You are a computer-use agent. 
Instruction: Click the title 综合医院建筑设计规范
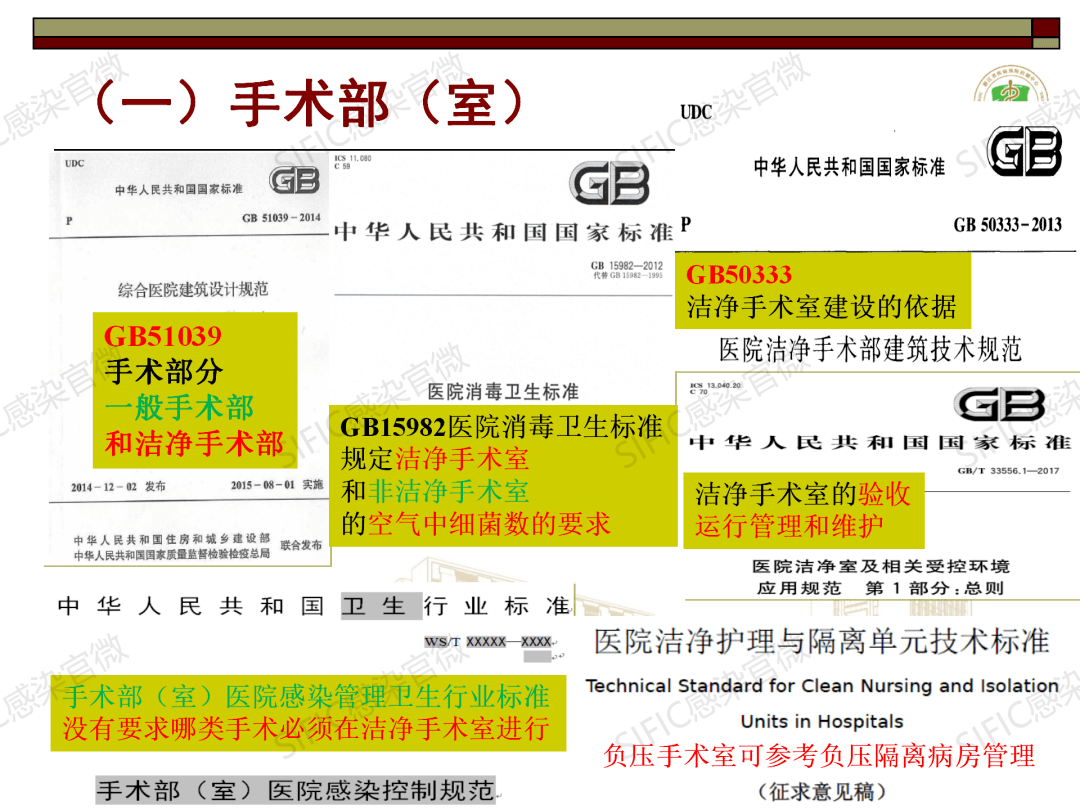tap(193, 289)
